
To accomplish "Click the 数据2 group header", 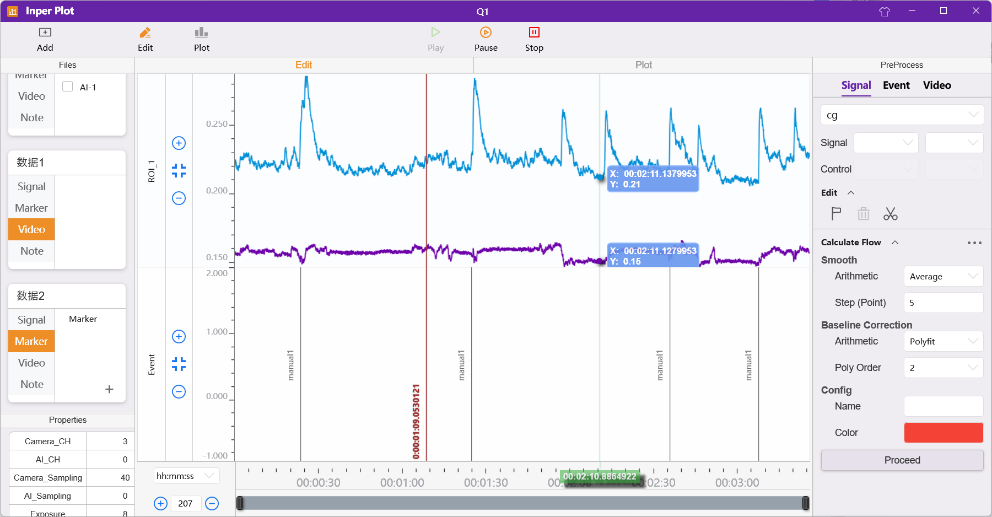I will click(66, 296).
